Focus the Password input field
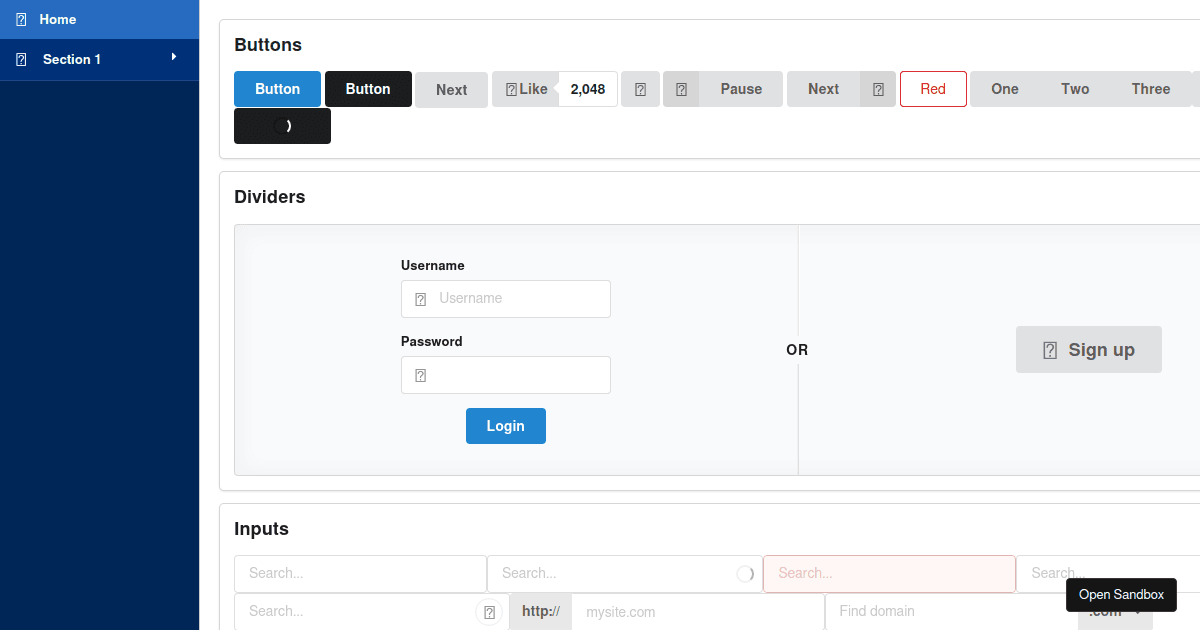Image resolution: width=1200 pixels, height=630 pixels. tap(506, 375)
